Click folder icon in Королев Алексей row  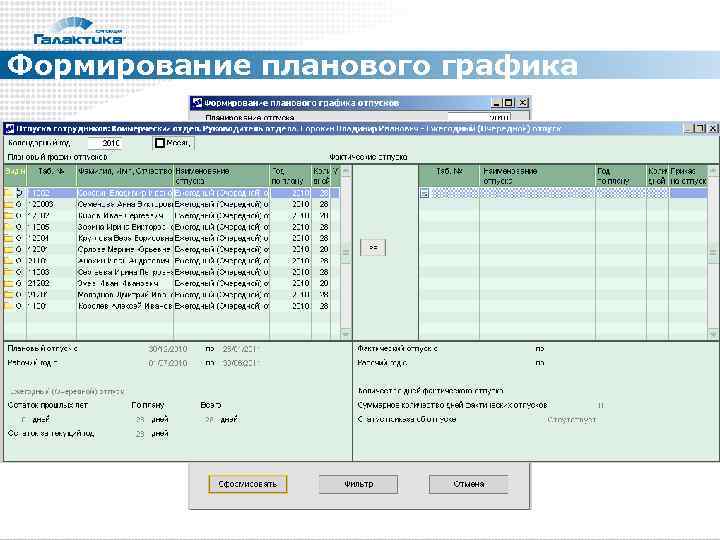tap(8, 306)
